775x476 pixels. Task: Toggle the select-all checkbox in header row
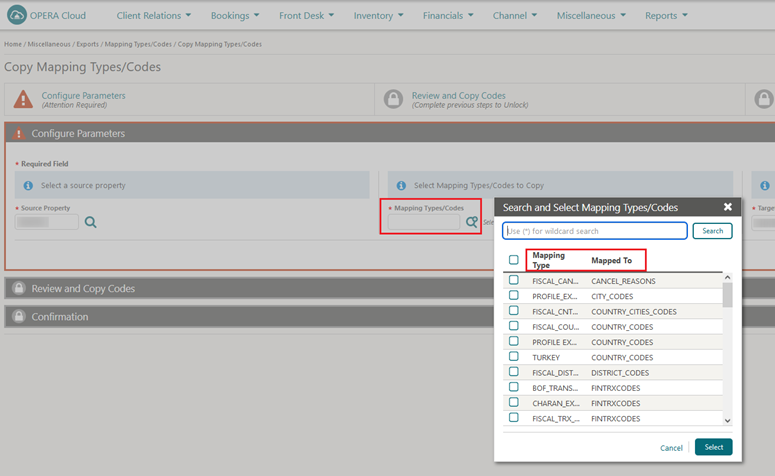pos(514,260)
